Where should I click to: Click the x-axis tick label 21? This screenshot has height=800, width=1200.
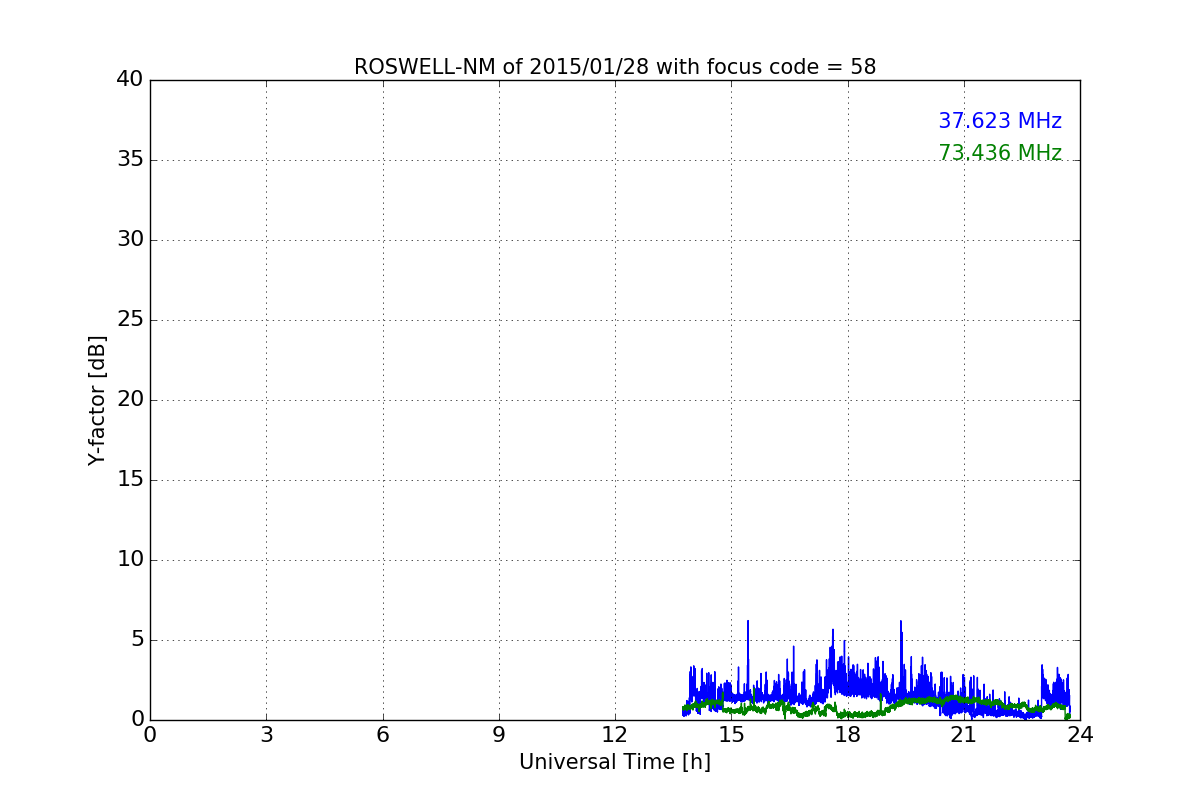964,735
